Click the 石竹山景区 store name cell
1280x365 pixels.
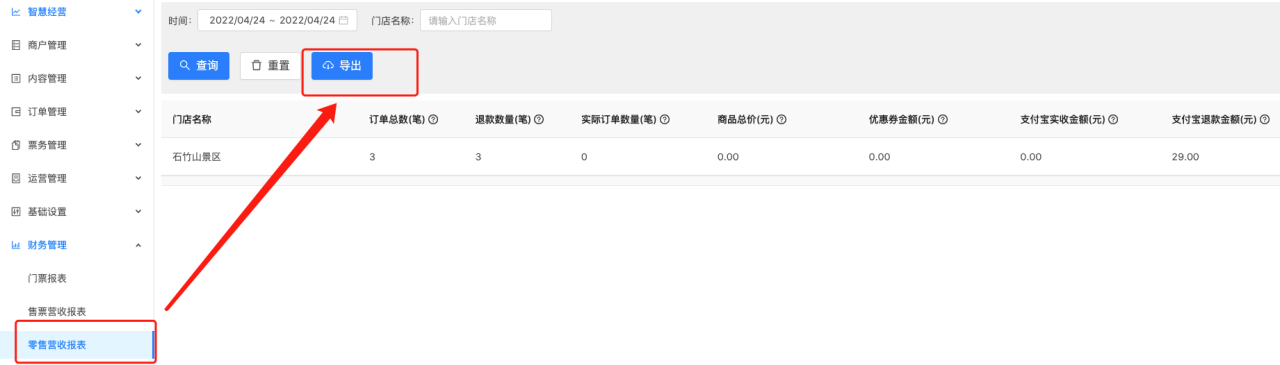(196, 157)
